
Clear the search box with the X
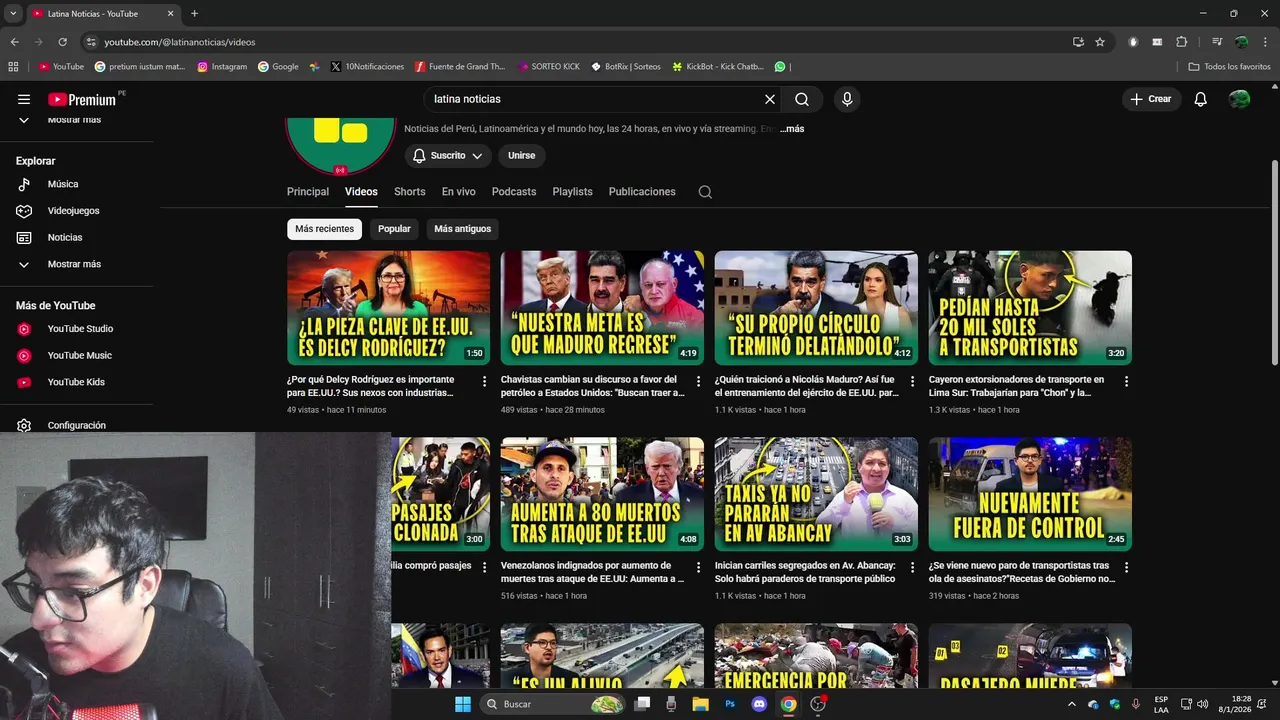click(x=770, y=99)
